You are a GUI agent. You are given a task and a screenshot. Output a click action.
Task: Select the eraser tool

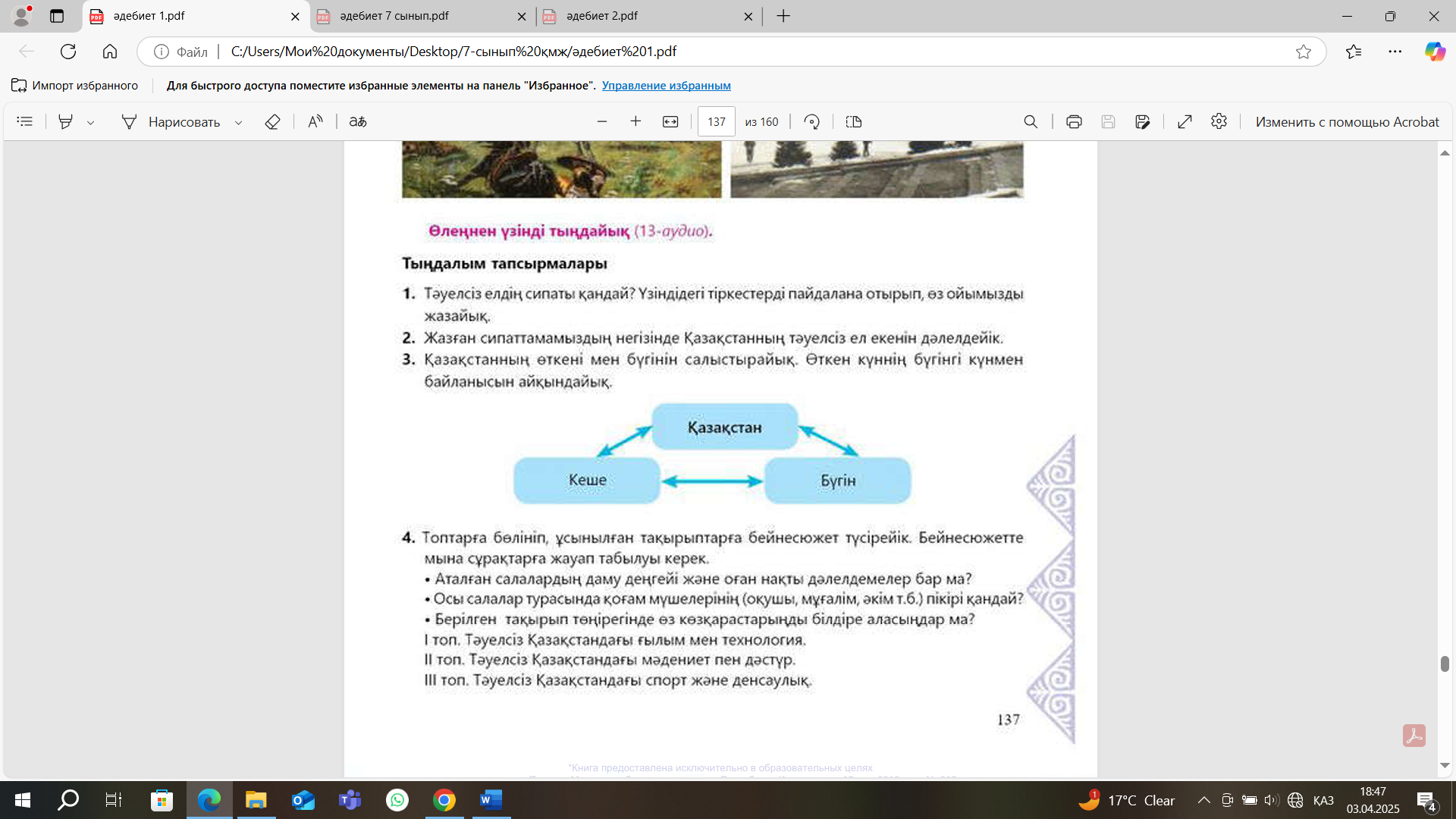click(272, 121)
